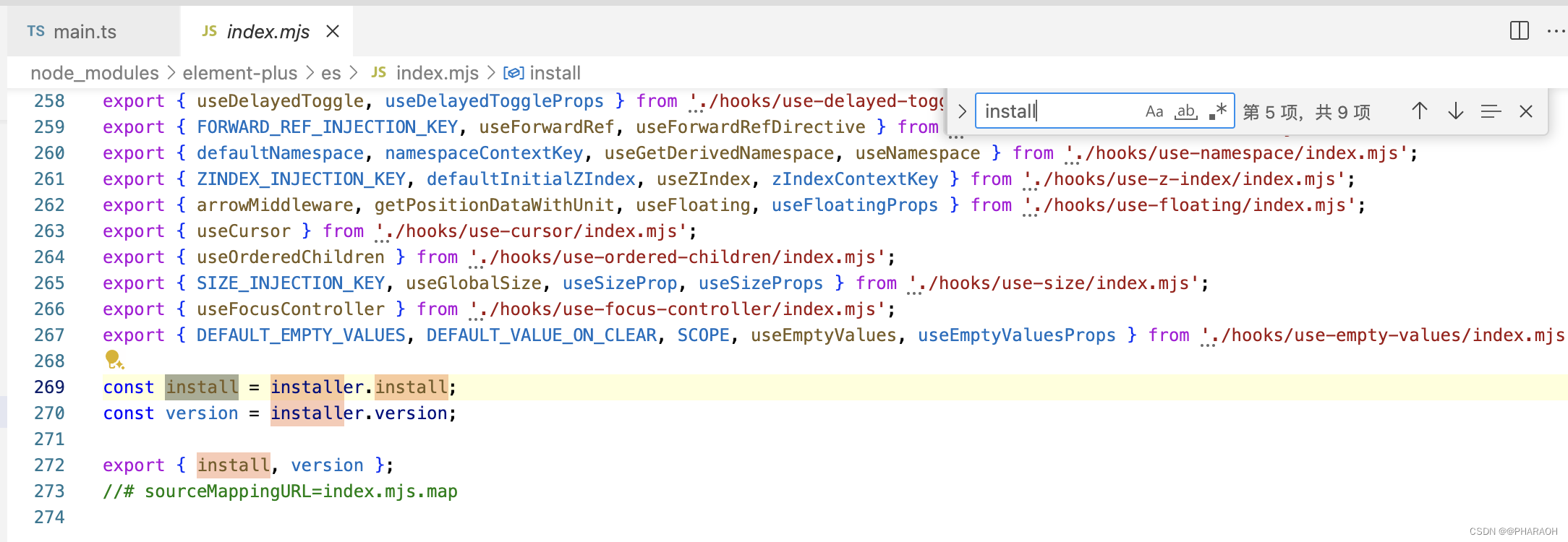1568x542 pixels.
Task: Open the es folder breadcrumb
Action: pos(331,73)
